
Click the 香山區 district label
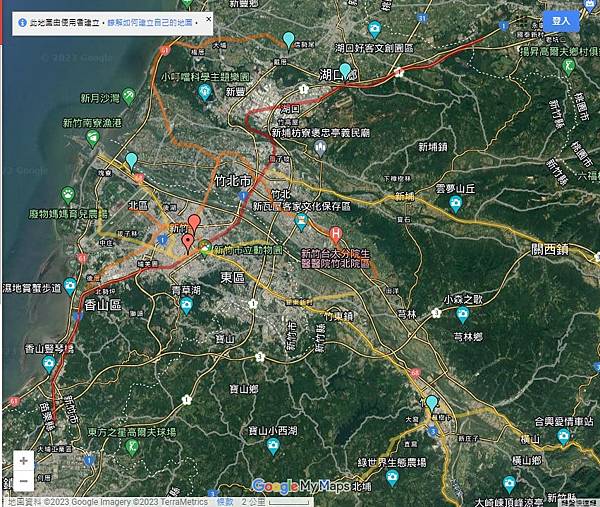pyautogui.click(x=103, y=305)
